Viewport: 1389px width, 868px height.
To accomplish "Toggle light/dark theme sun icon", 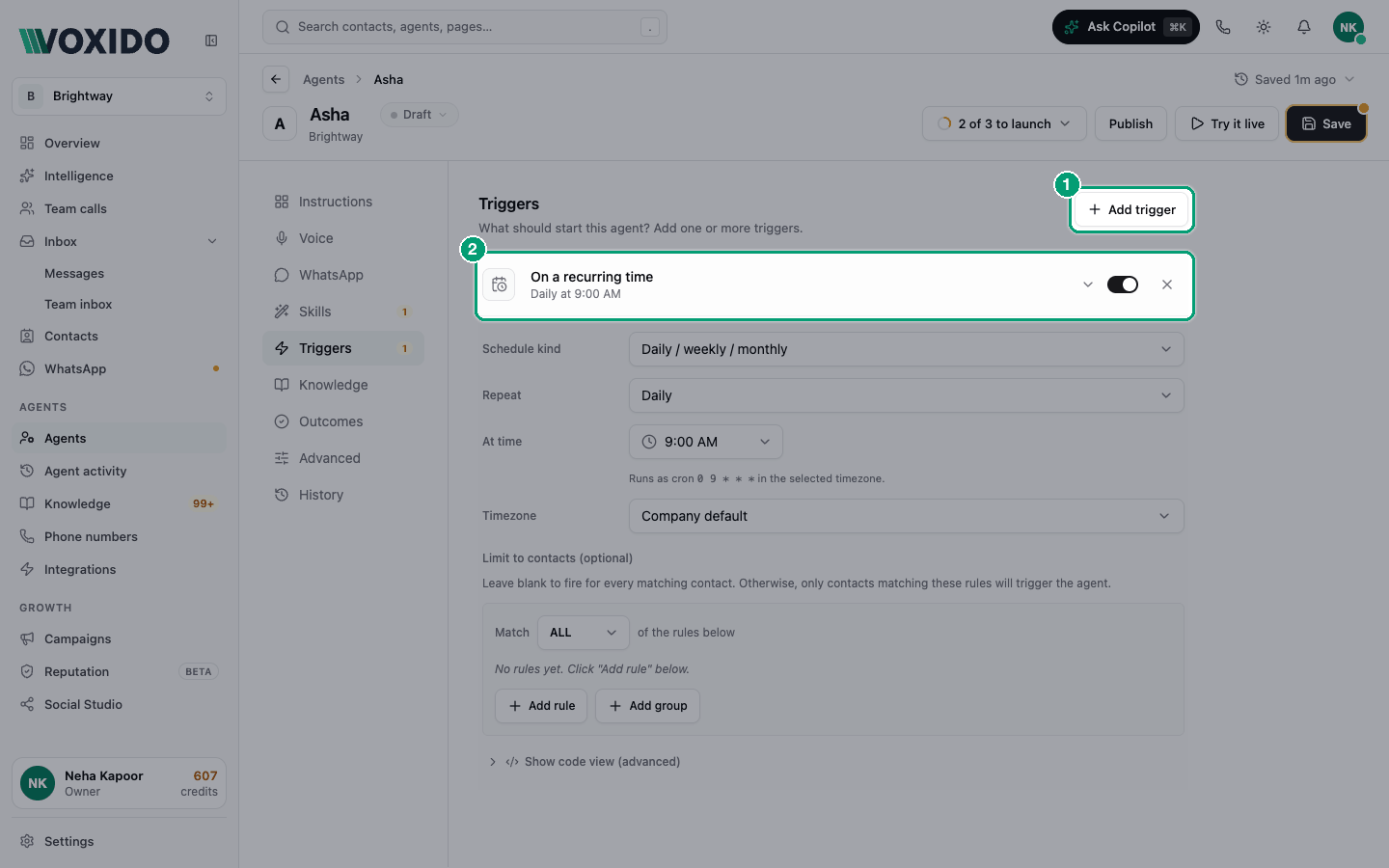I will (x=1264, y=27).
